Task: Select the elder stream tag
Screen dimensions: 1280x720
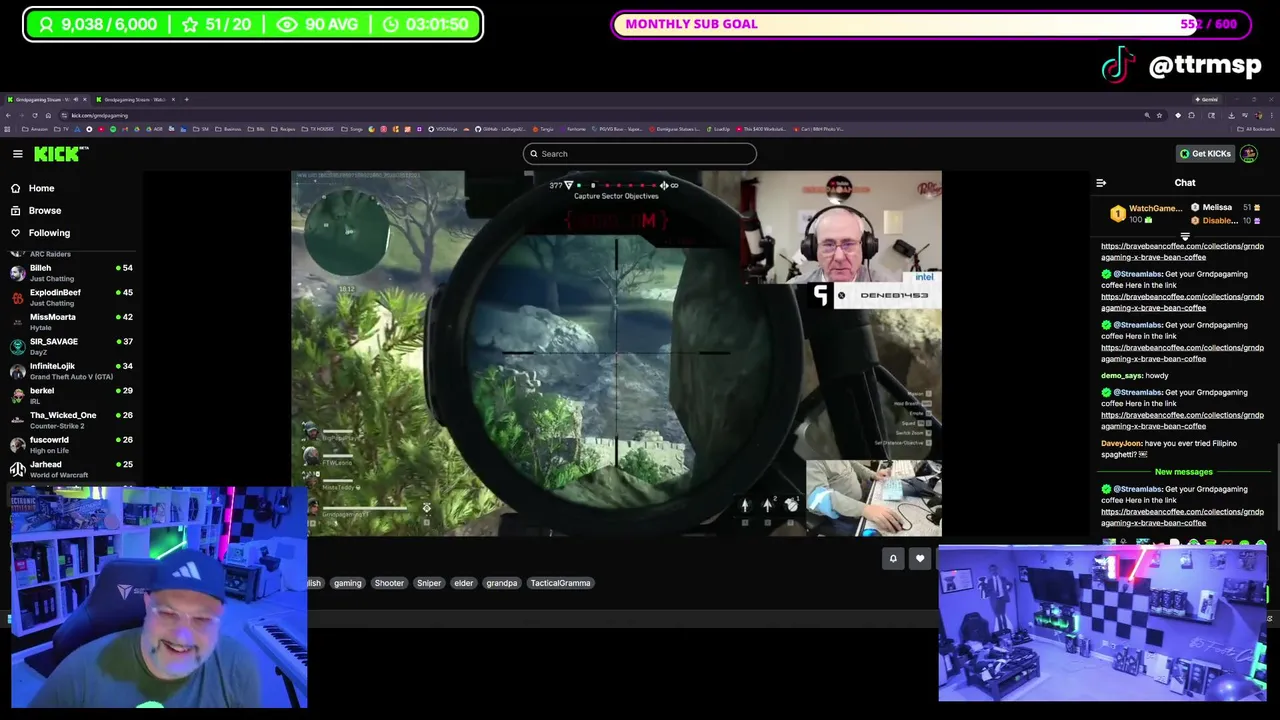Action: click(464, 583)
